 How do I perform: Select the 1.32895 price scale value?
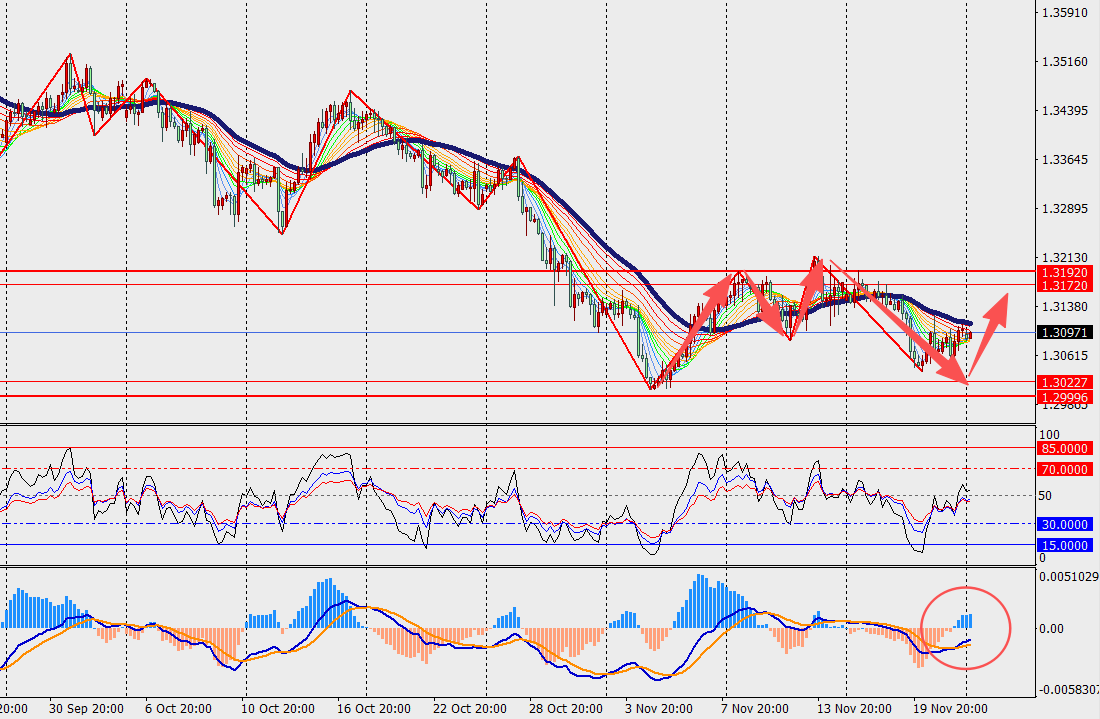[1064, 208]
